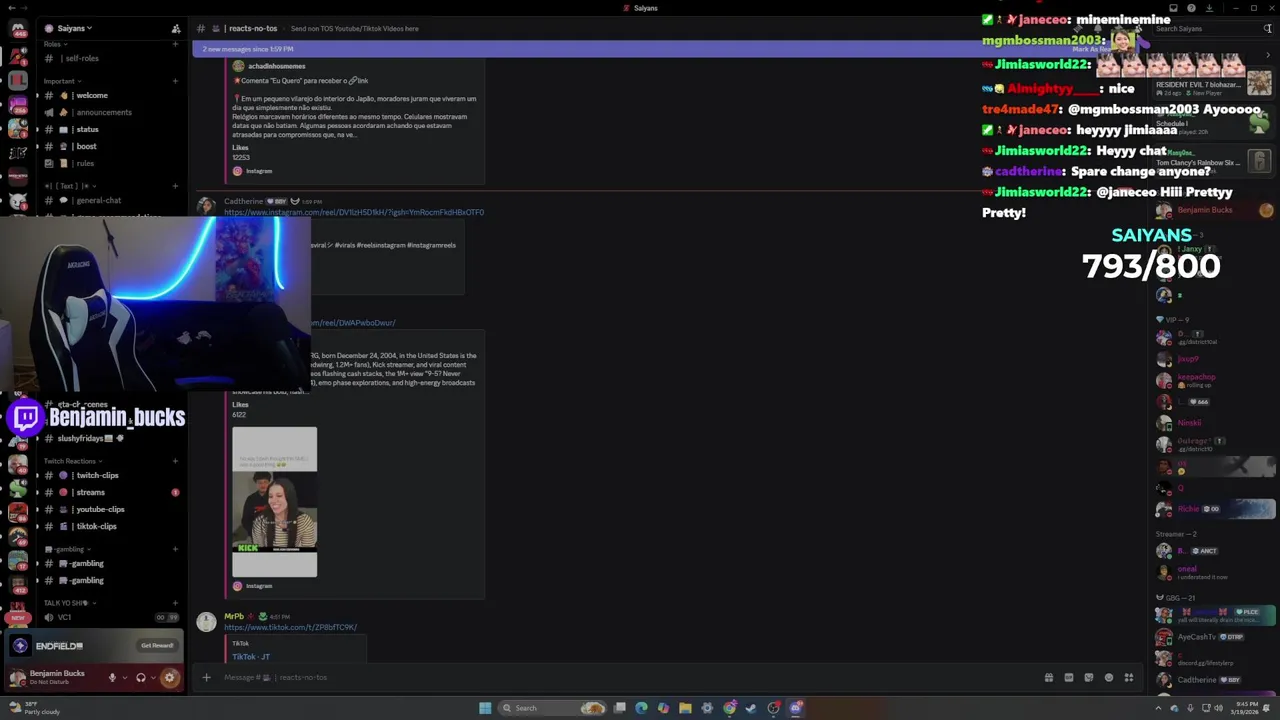Open Cadtherine's Instagram reel link

354,212
